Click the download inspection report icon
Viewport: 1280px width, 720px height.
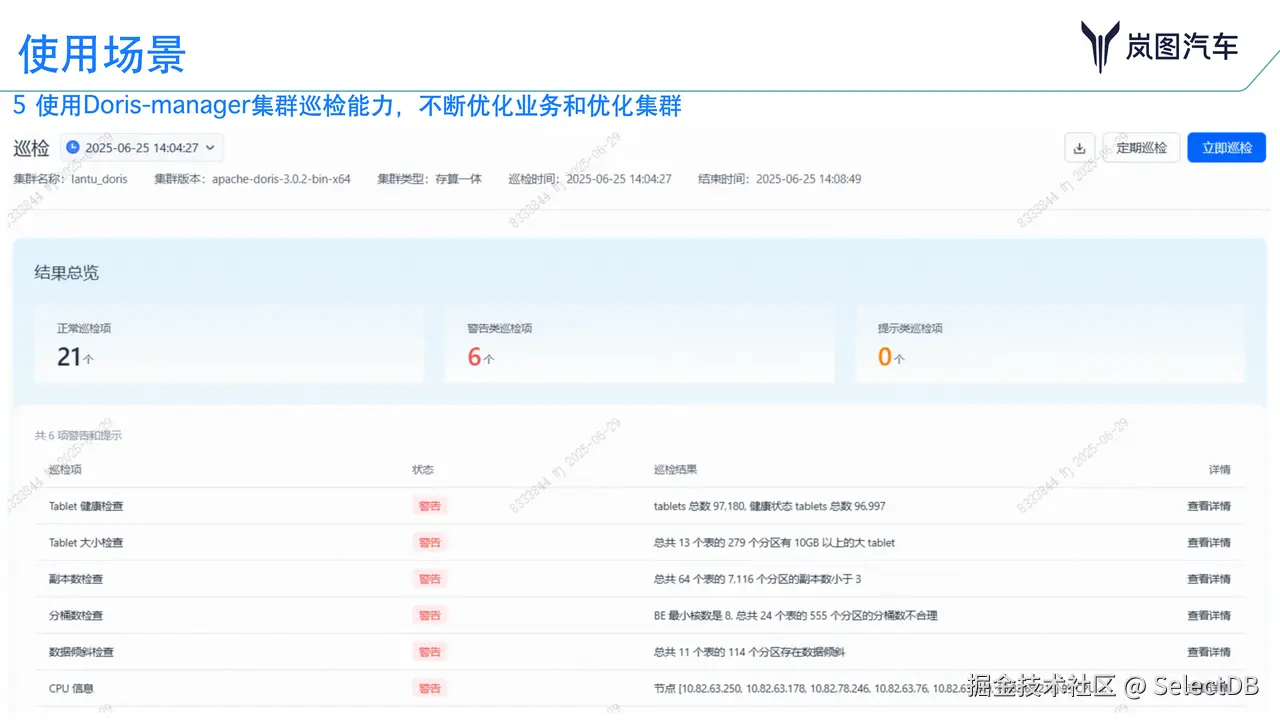coord(1079,147)
